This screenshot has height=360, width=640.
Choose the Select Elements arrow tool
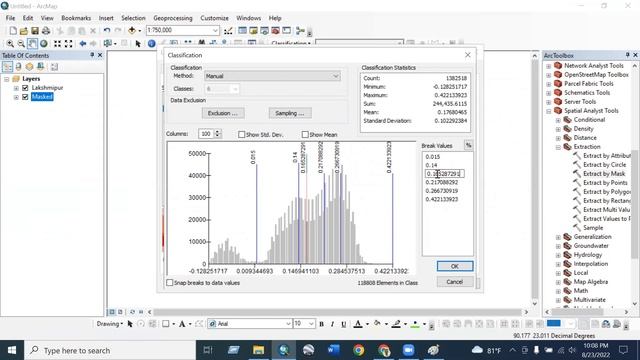pyautogui.click(x=138, y=43)
